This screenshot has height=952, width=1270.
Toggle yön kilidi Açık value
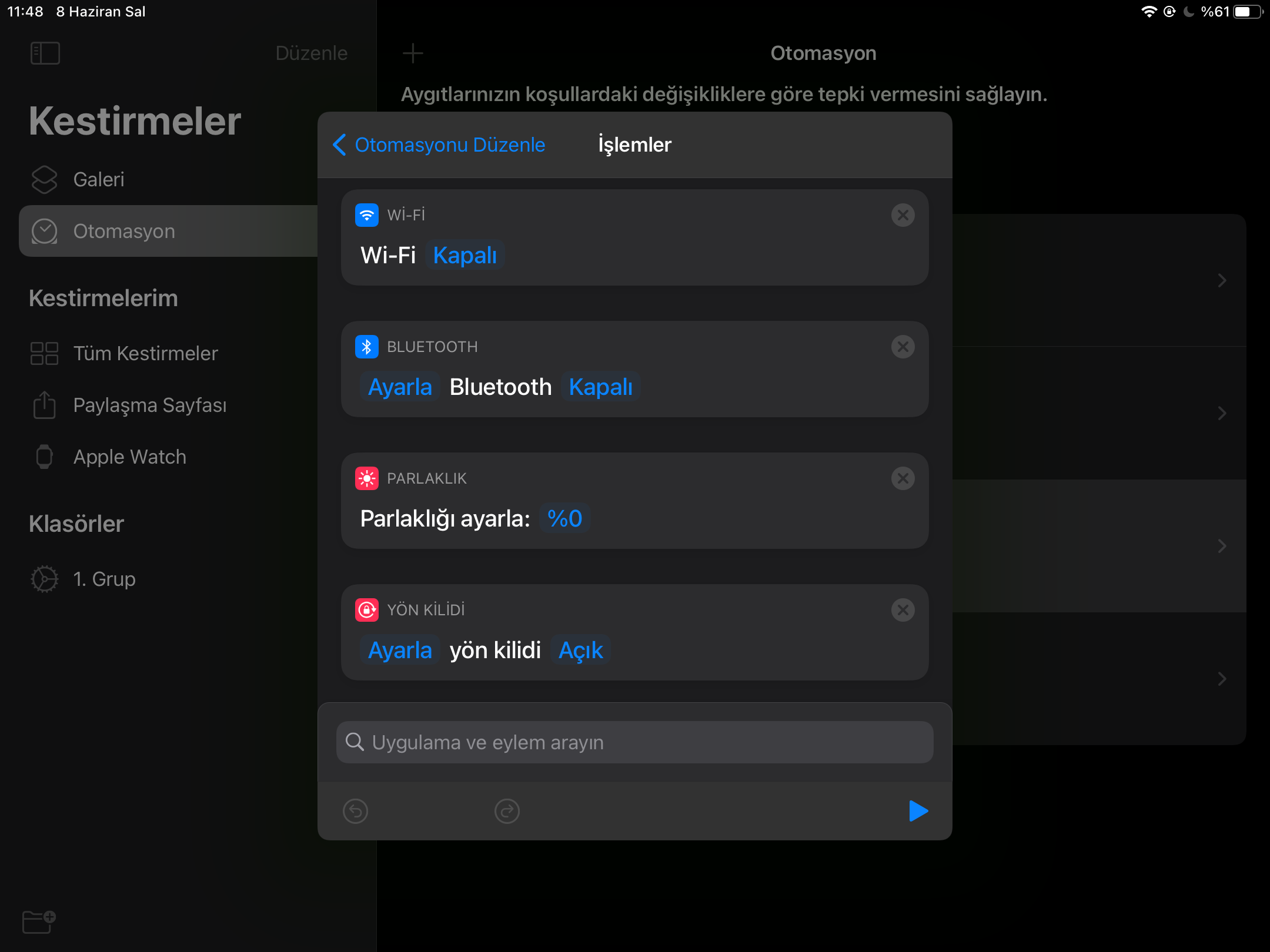(x=581, y=650)
